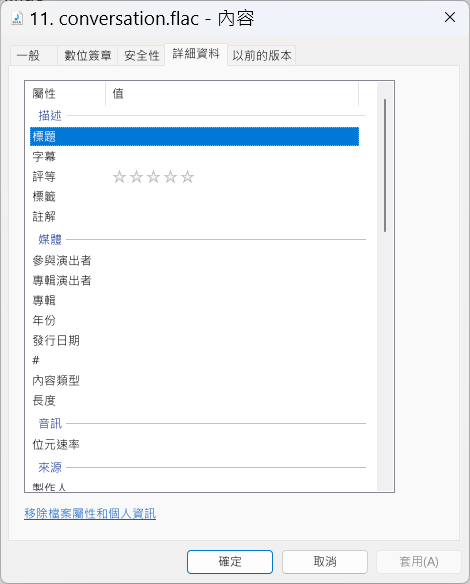Select the # track number row
470x584 pixels.
[194, 361]
